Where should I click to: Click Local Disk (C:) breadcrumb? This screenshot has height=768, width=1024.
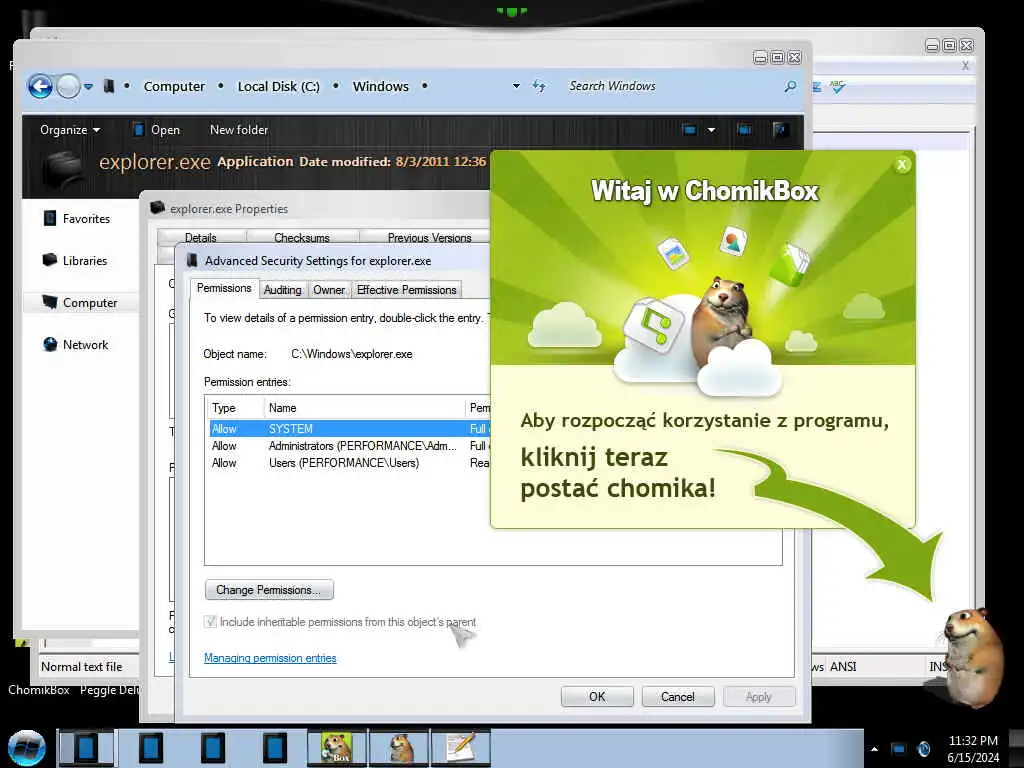[279, 86]
